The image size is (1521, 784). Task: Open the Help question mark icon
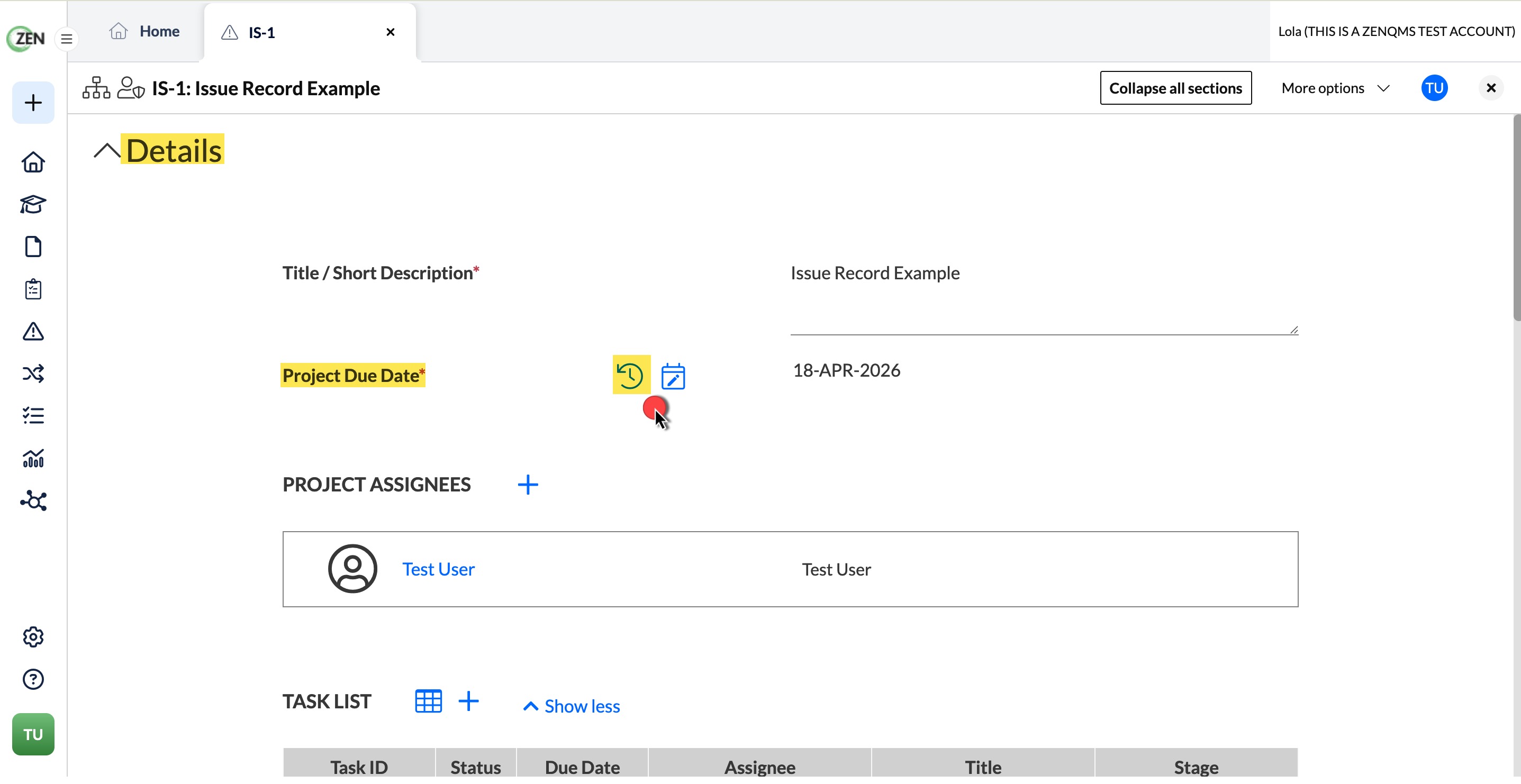point(33,679)
